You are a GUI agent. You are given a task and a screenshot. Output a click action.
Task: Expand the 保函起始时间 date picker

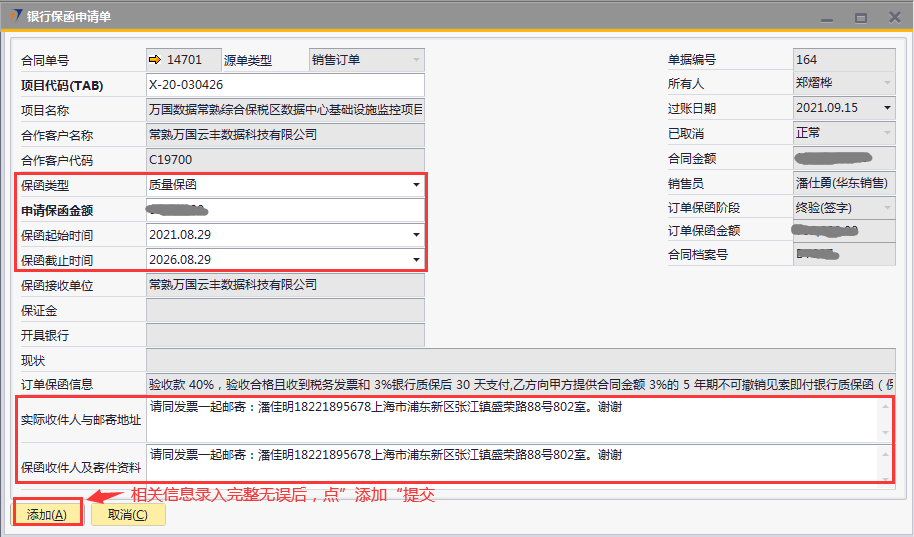pyautogui.click(x=416, y=235)
